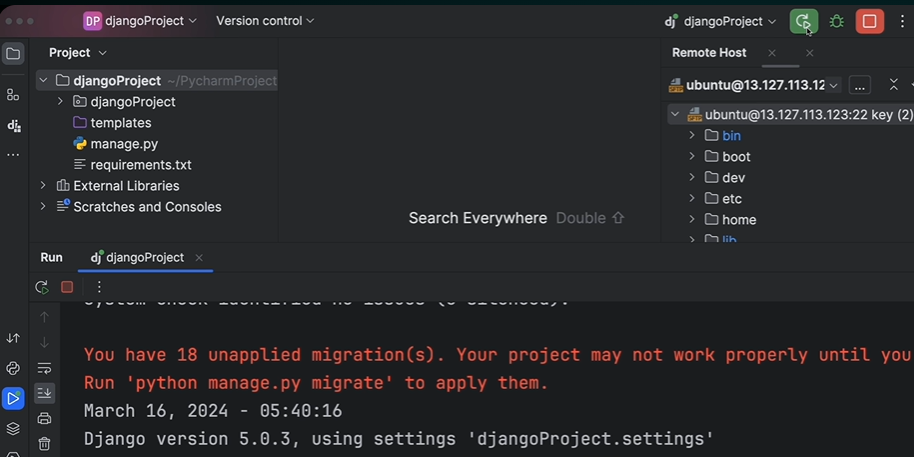Click the 'Django version 5.0.3' console line
The height and width of the screenshot is (457, 914).
(399, 438)
